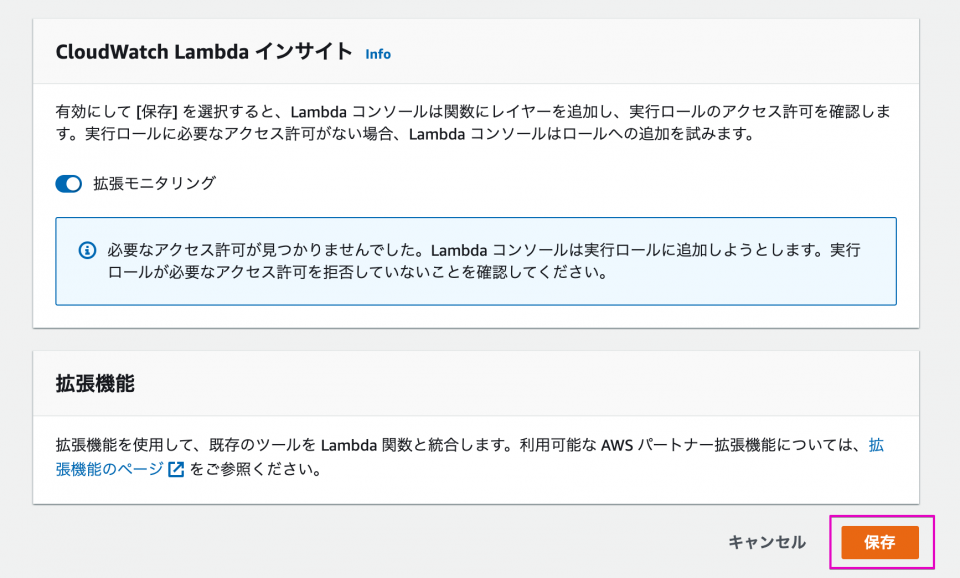Click the 保存 button
Viewport: 960px width, 578px height.
pyautogui.click(x=878, y=542)
